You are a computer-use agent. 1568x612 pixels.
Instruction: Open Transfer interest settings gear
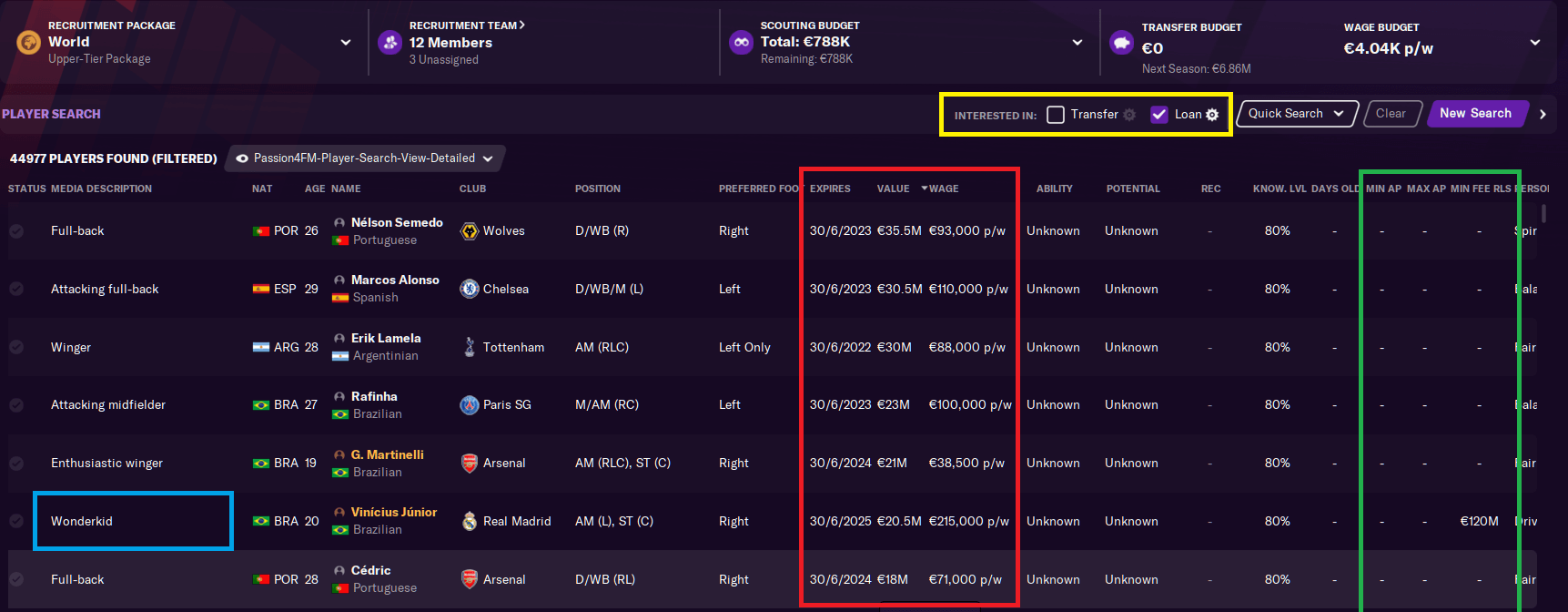pyautogui.click(x=1129, y=115)
